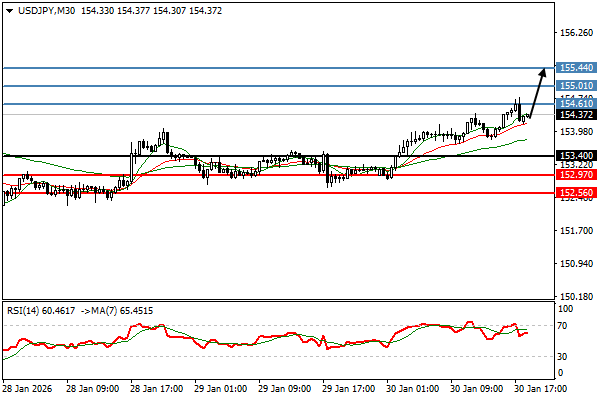This screenshot has width=600, height=400.
Task: Click the 154.610 blue level tag
Action: coord(576,104)
